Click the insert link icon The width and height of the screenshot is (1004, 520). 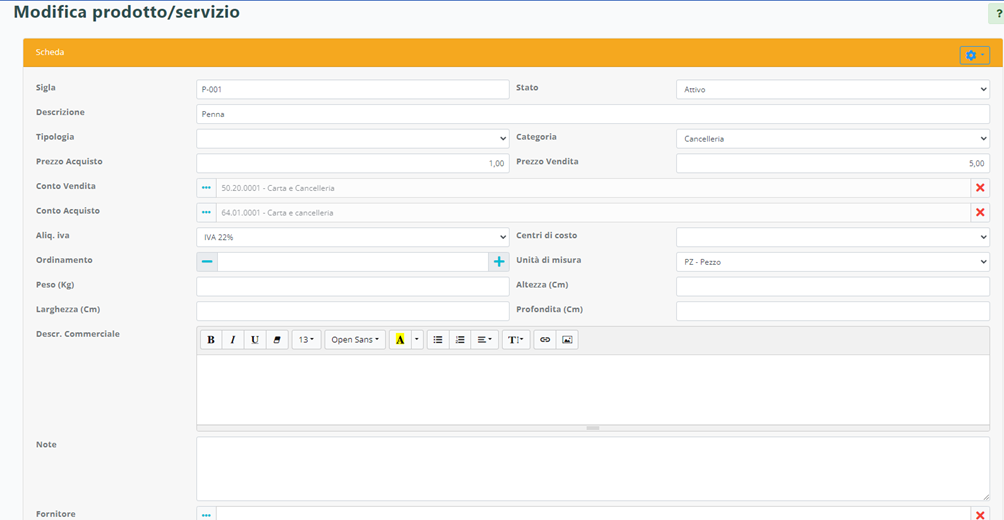click(x=545, y=340)
